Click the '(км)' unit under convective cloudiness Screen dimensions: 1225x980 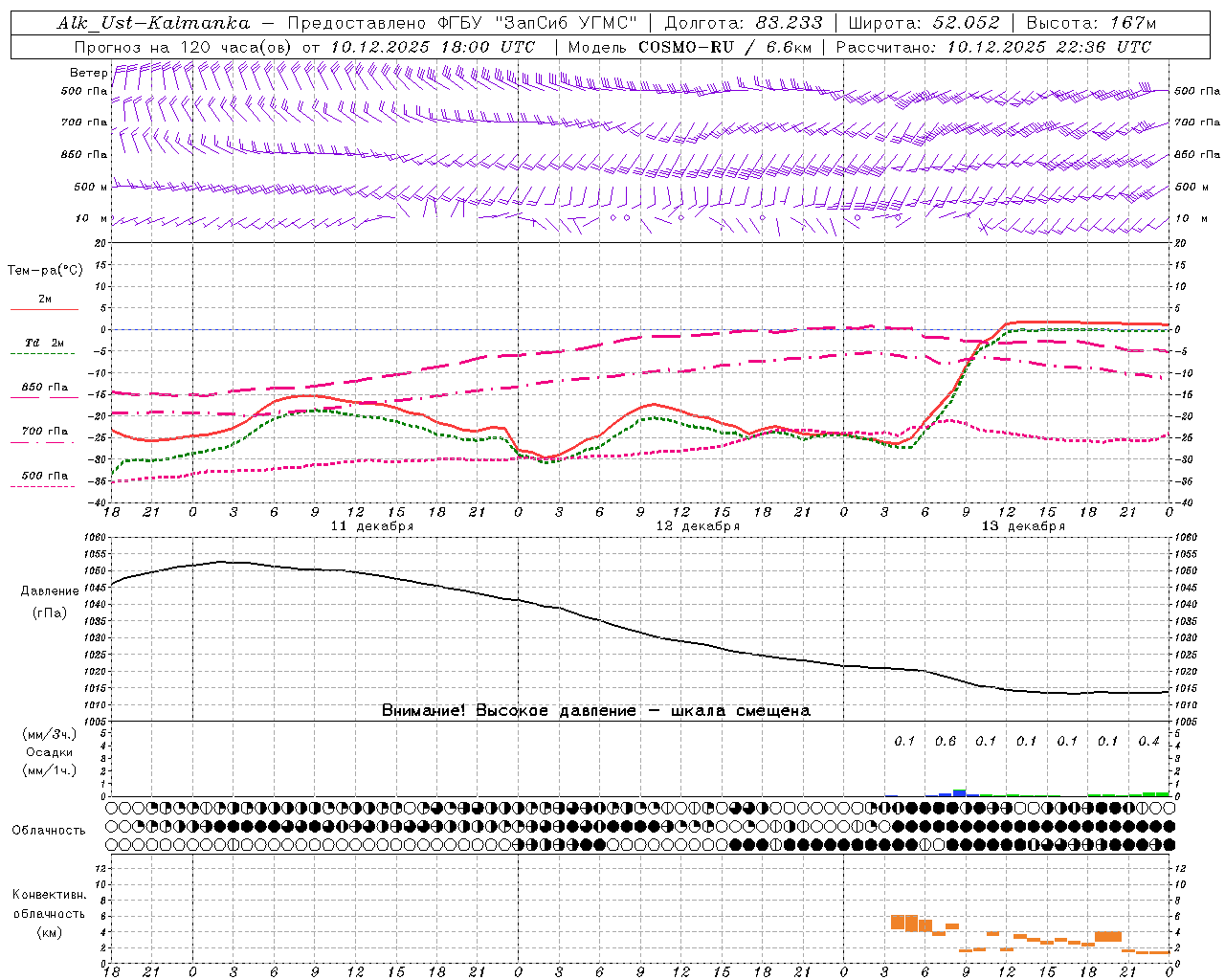click(x=49, y=932)
